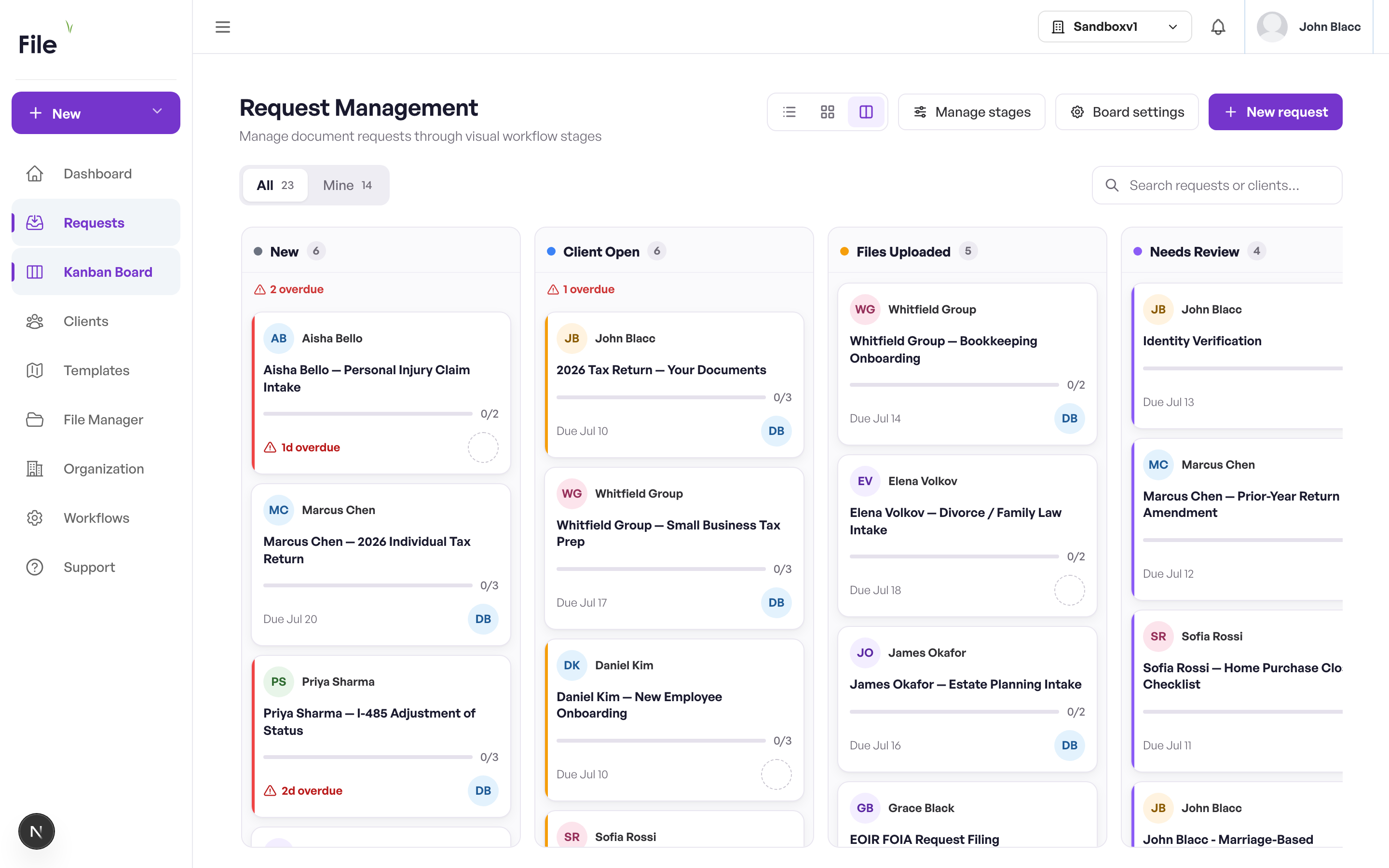This screenshot has width=1389, height=868.
Task: Open Requests in sidebar
Action: pos(96,223)
